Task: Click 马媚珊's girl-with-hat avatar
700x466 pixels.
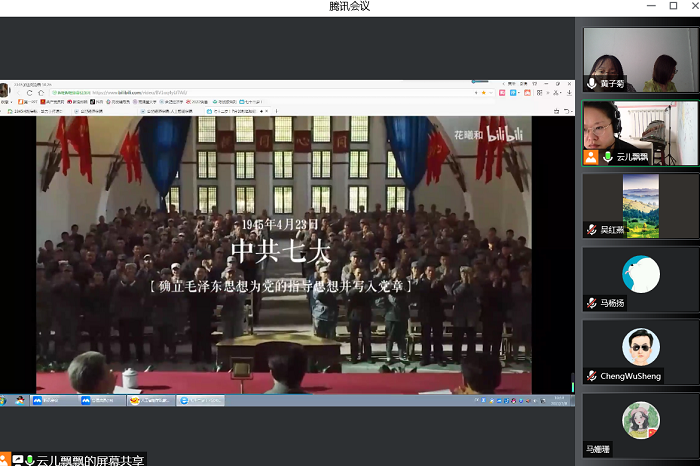Action: pyautogui.click(x=641, y=420)
